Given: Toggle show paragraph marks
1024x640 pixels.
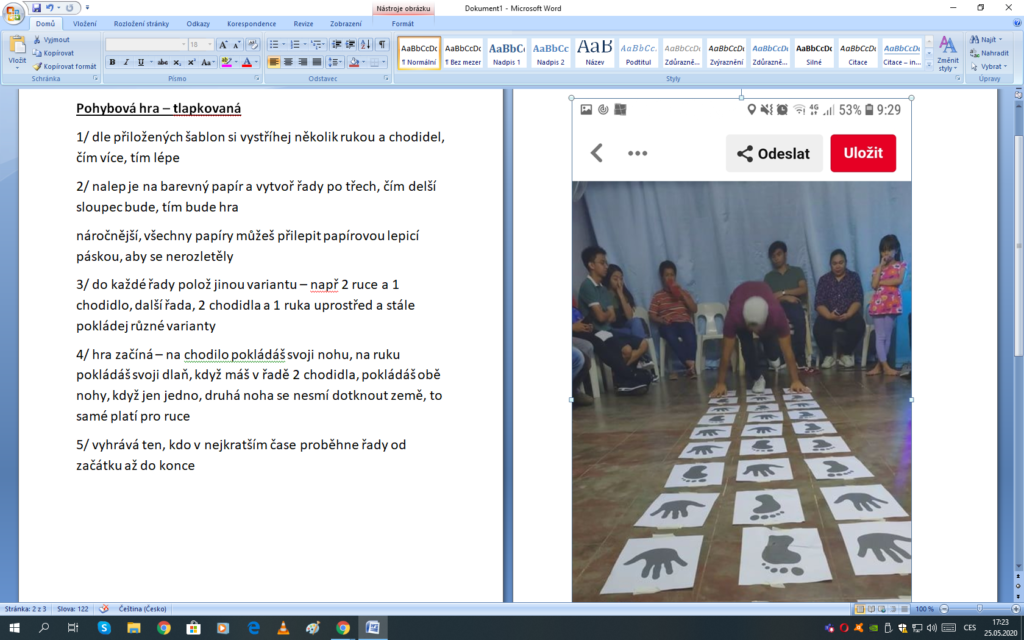Looking at the screenshot, I should pos(382,44).
